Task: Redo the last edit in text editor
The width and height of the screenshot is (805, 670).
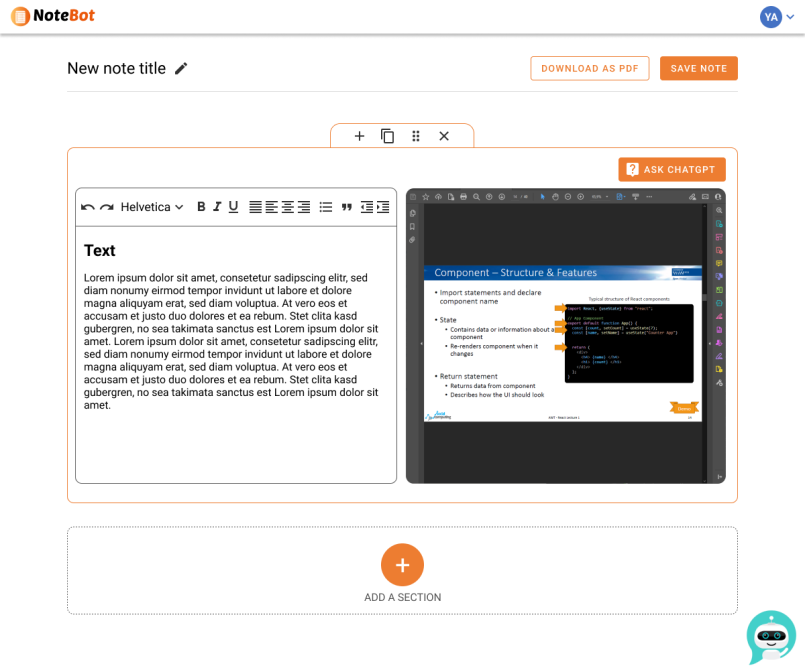Action: 106,207
